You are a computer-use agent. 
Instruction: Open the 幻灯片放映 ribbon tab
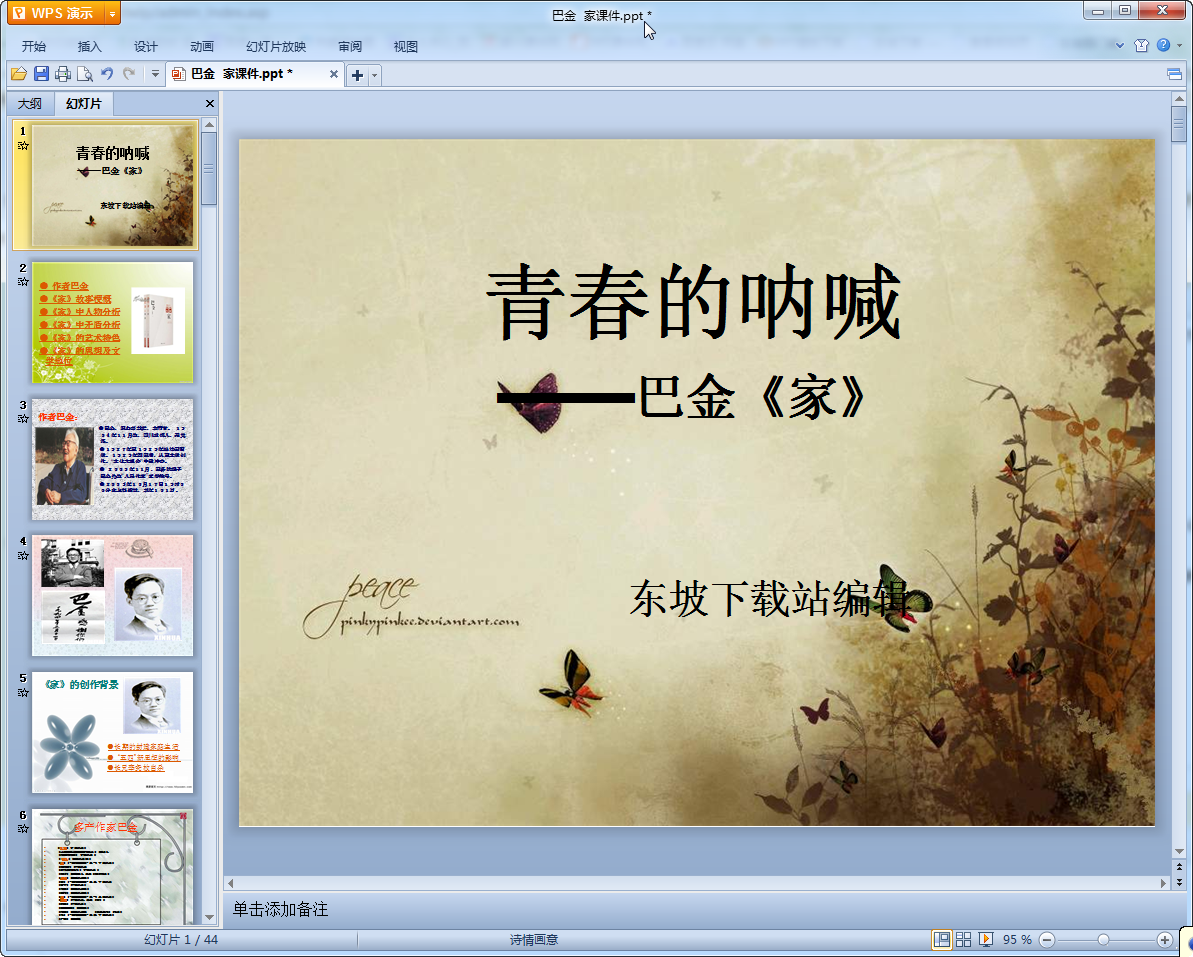click(x=275, y=46)
